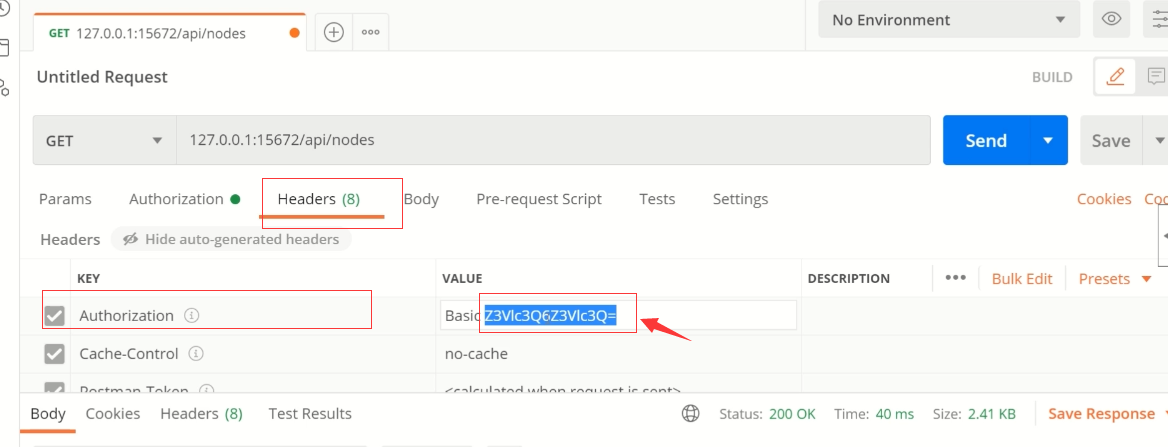The image size is (1168, 447).
Task: Select the request Body tab
Action: 421,199
